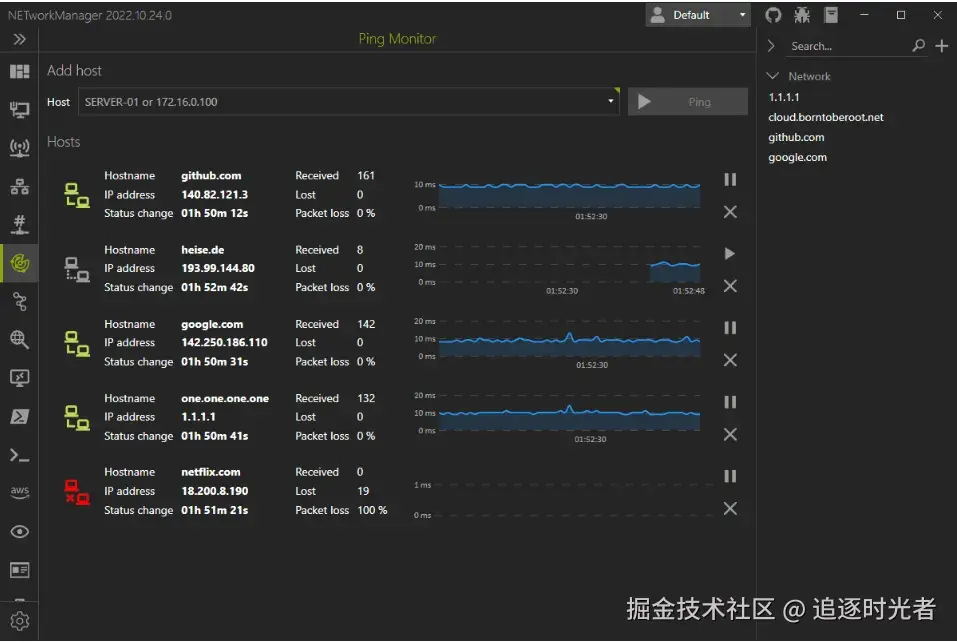The height and width of the screenshot is (643, 957).
Task: Pause pinging one.one.one.one
Action: (x=730, y=402)
